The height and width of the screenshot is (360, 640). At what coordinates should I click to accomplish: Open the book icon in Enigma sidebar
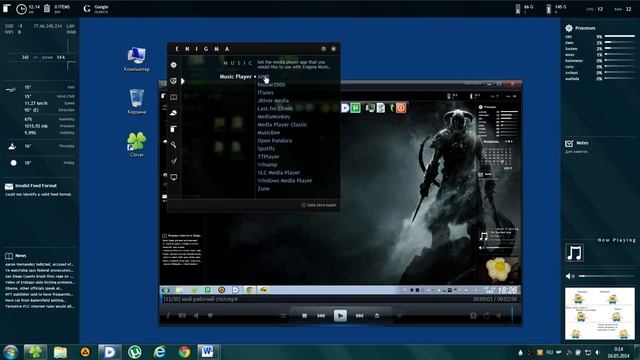(x=173, y=97)
